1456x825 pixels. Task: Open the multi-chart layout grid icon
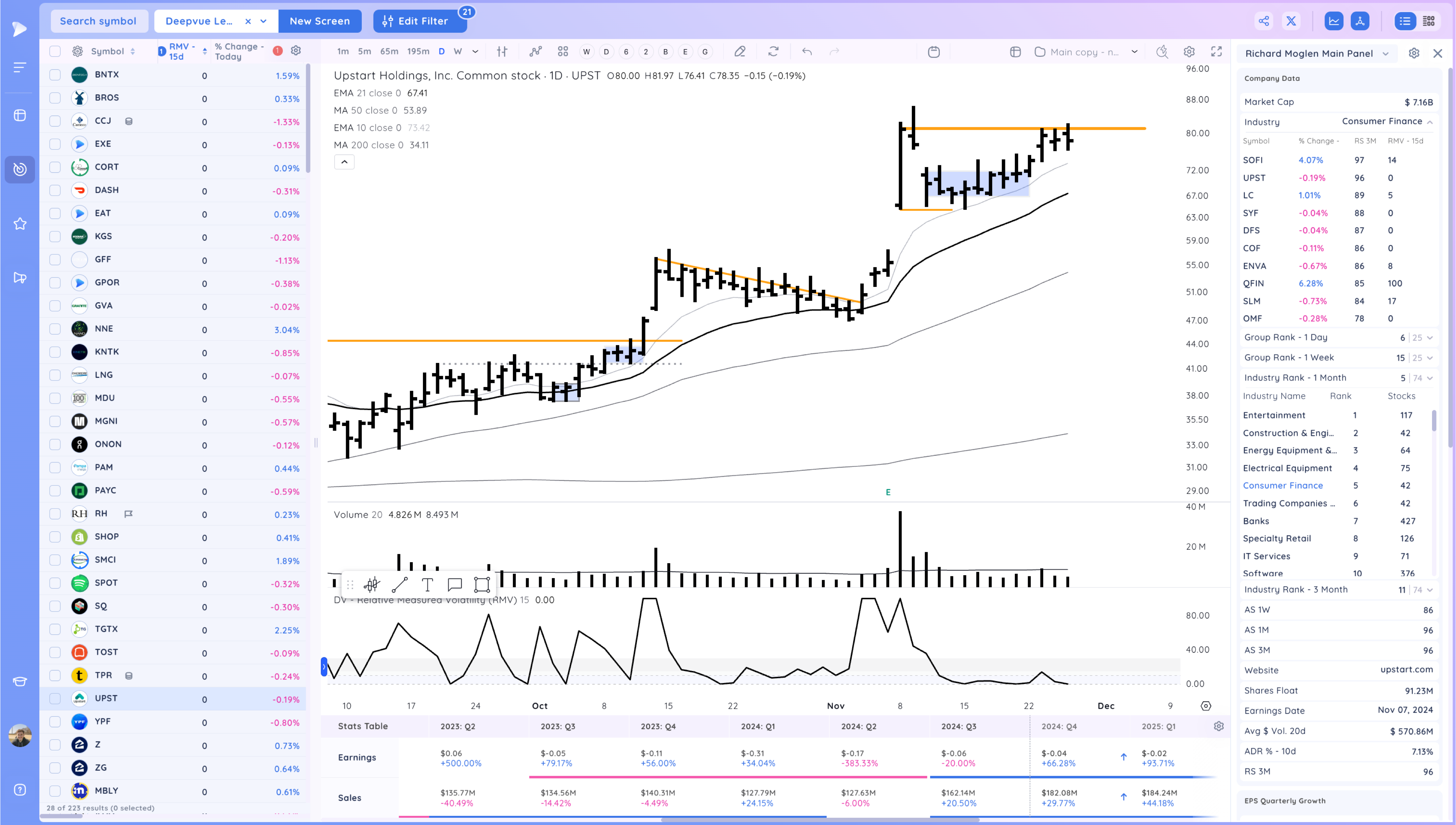(x=563, y=52)
